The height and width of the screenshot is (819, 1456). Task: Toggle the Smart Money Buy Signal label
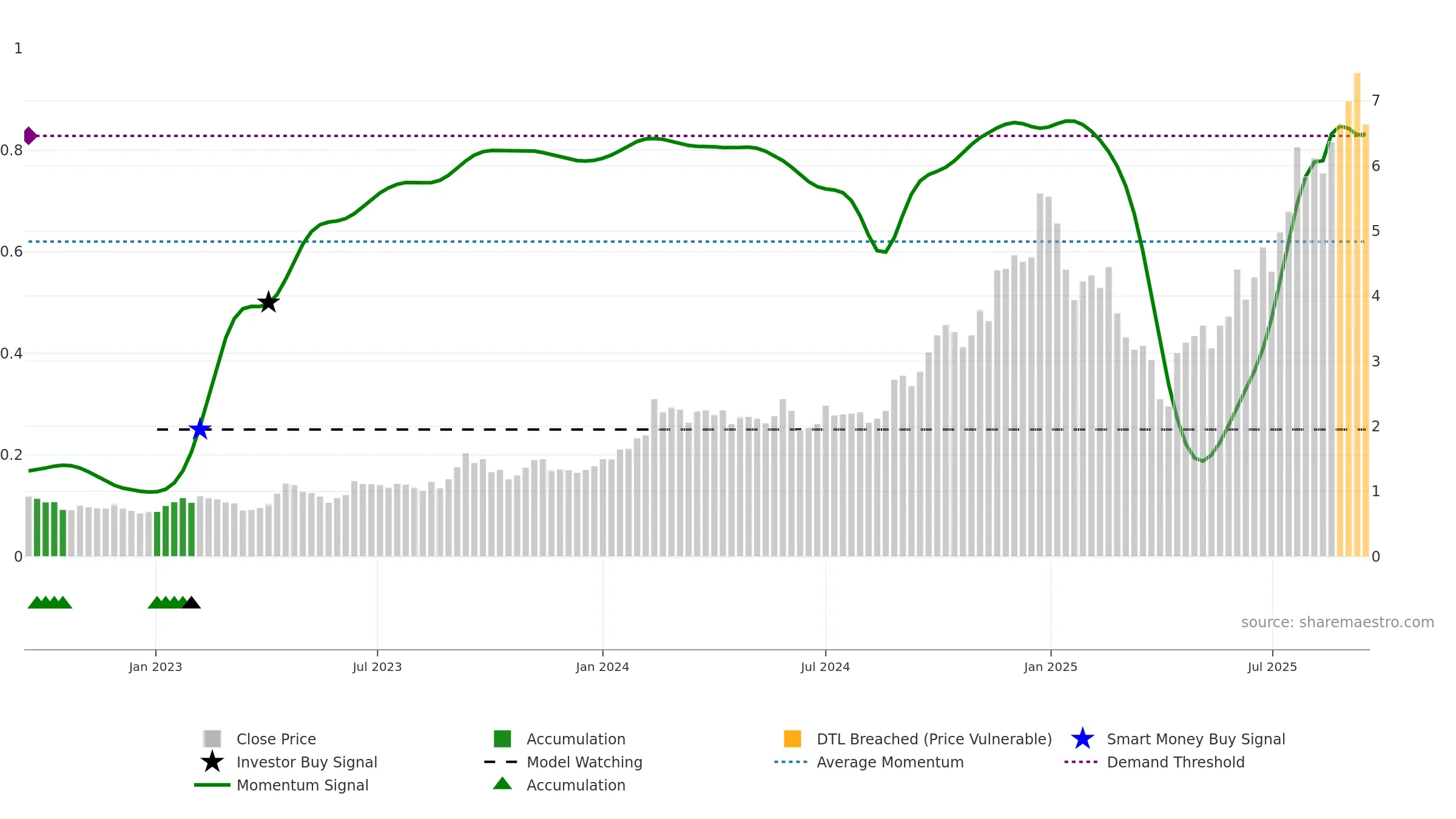(1196, 739)
